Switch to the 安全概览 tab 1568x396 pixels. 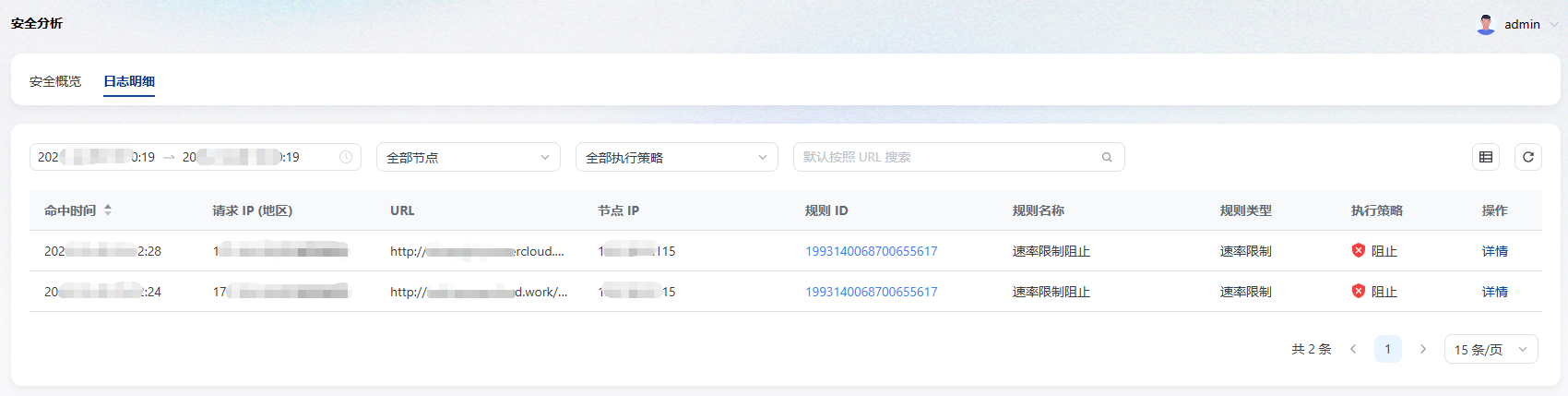[55, 81]
